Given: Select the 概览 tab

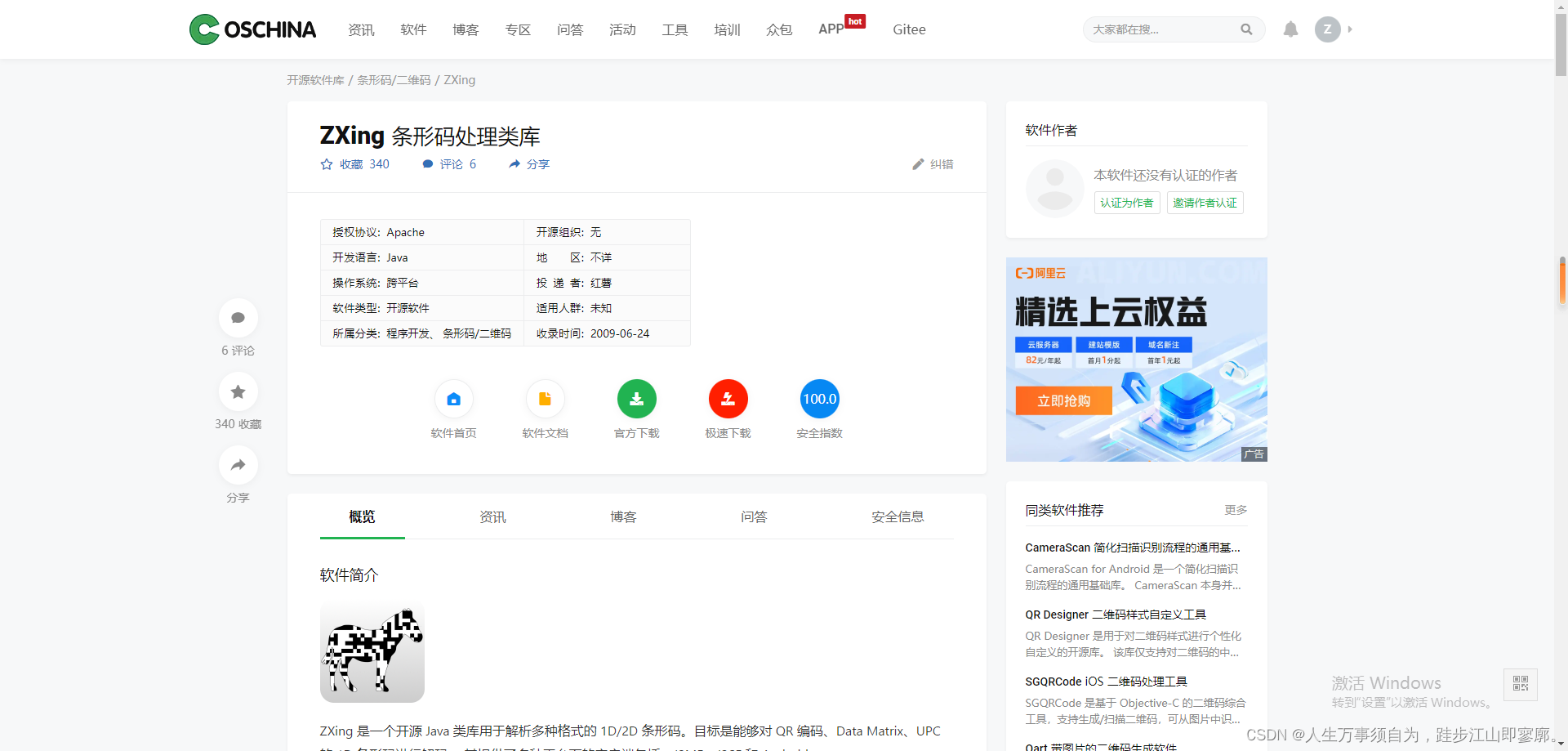Looking at the screenshot, I should [x=362, y=516].
